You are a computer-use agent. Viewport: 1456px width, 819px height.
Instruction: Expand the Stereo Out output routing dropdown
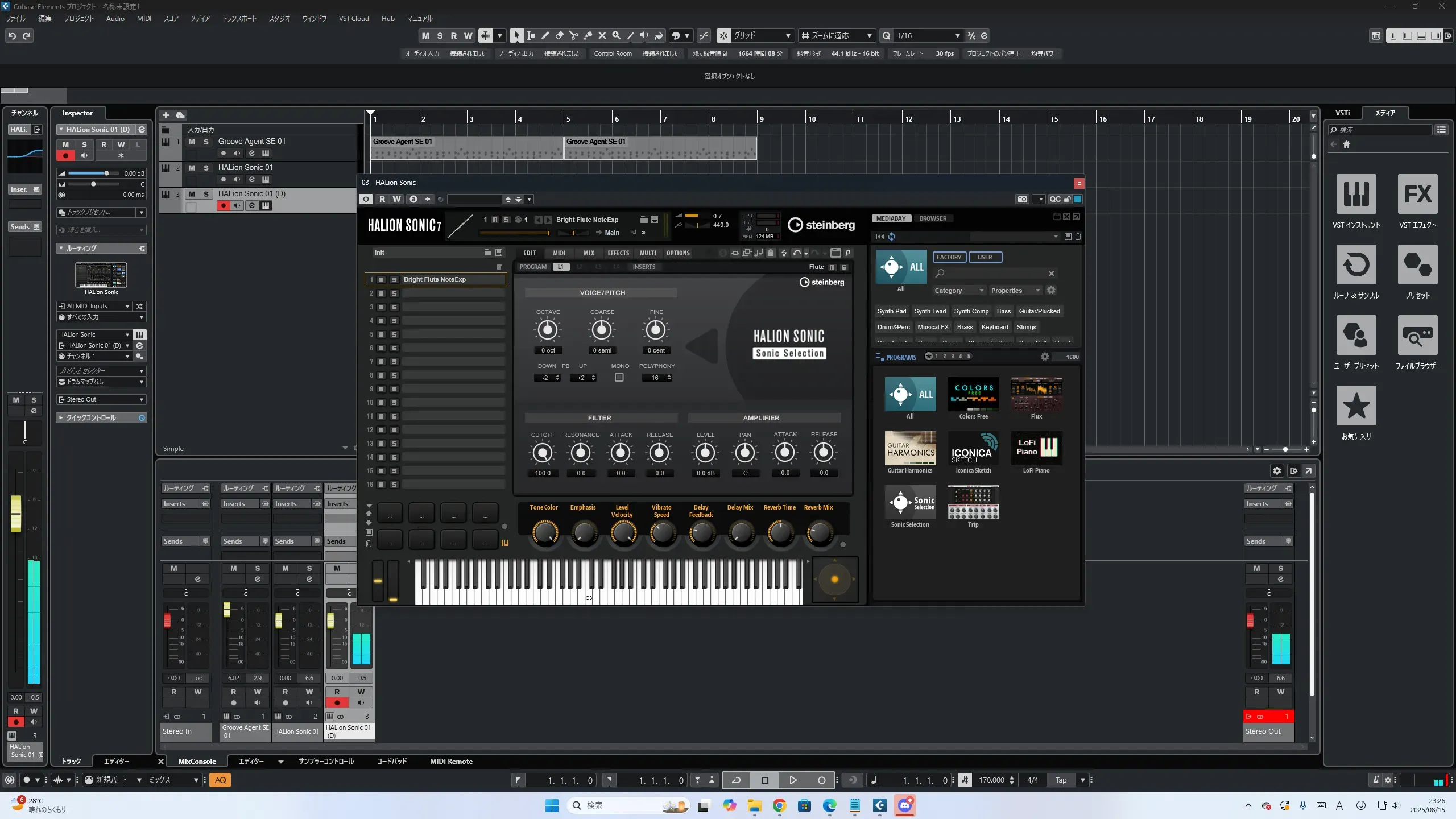pos(101,400)
